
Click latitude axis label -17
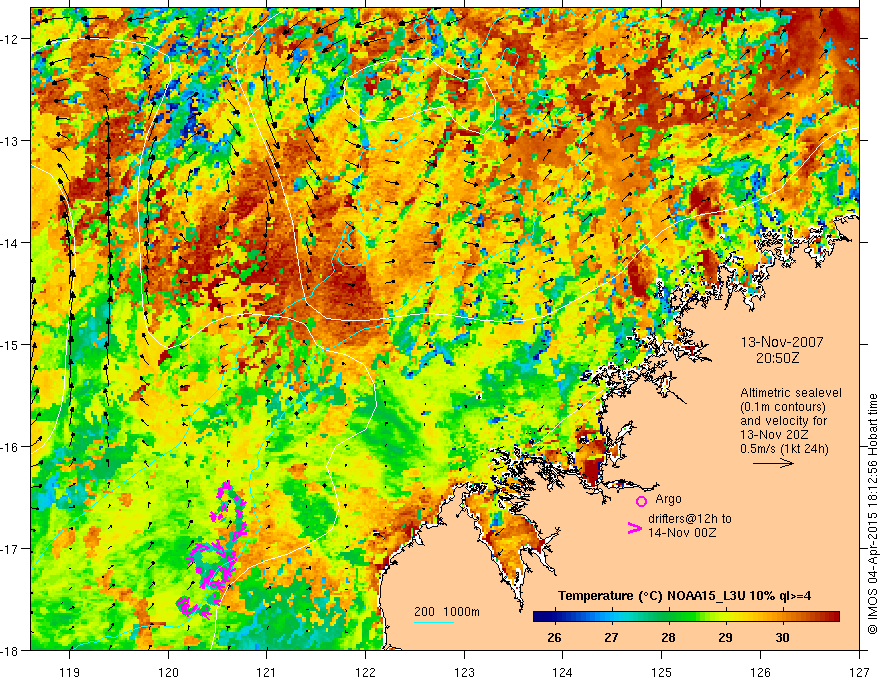(x=11, y=549)
